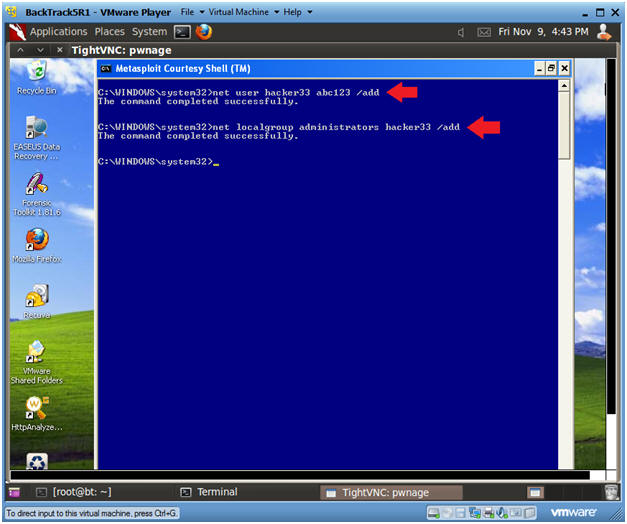Launch terminal from top panel icon

click(x=182, y=32)
